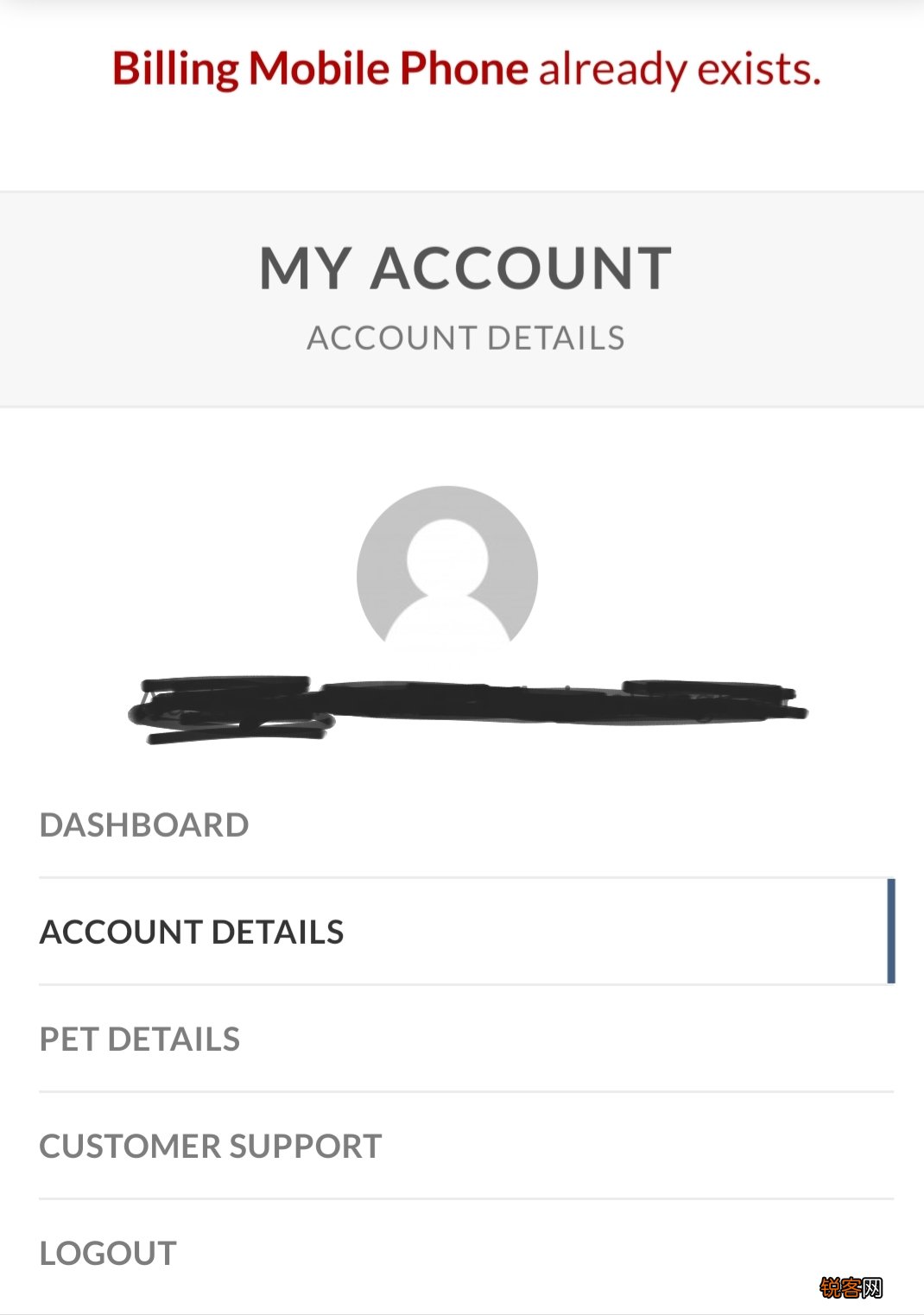Click the divider line above Logout
The image size is (924, 1315).
[466, 1199]
